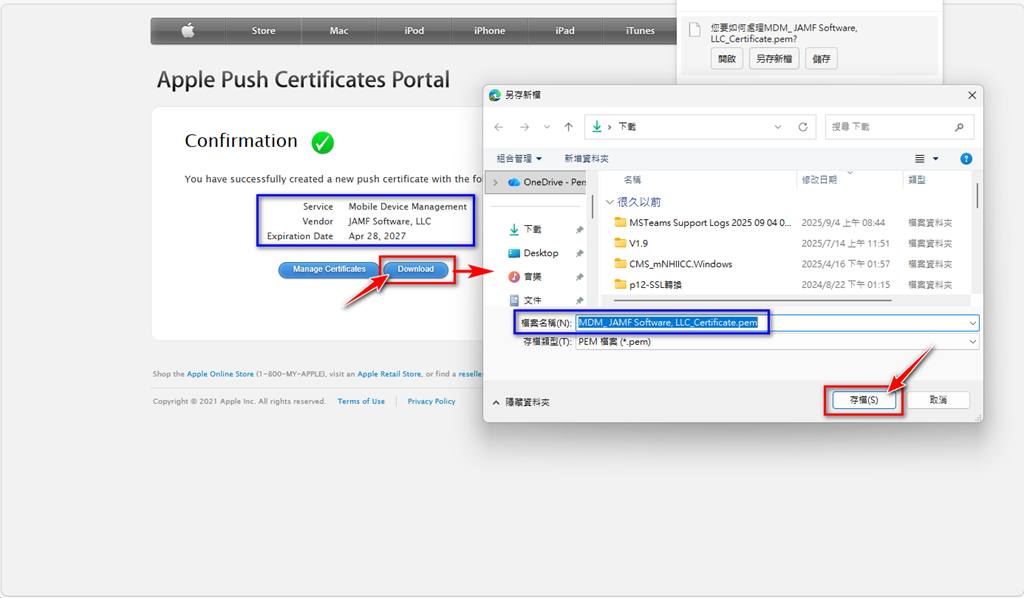Open the iPhone tab in Apple navigation
Image resolution: width=1024 pixels, height=598 pixels.
click(489, 31)
